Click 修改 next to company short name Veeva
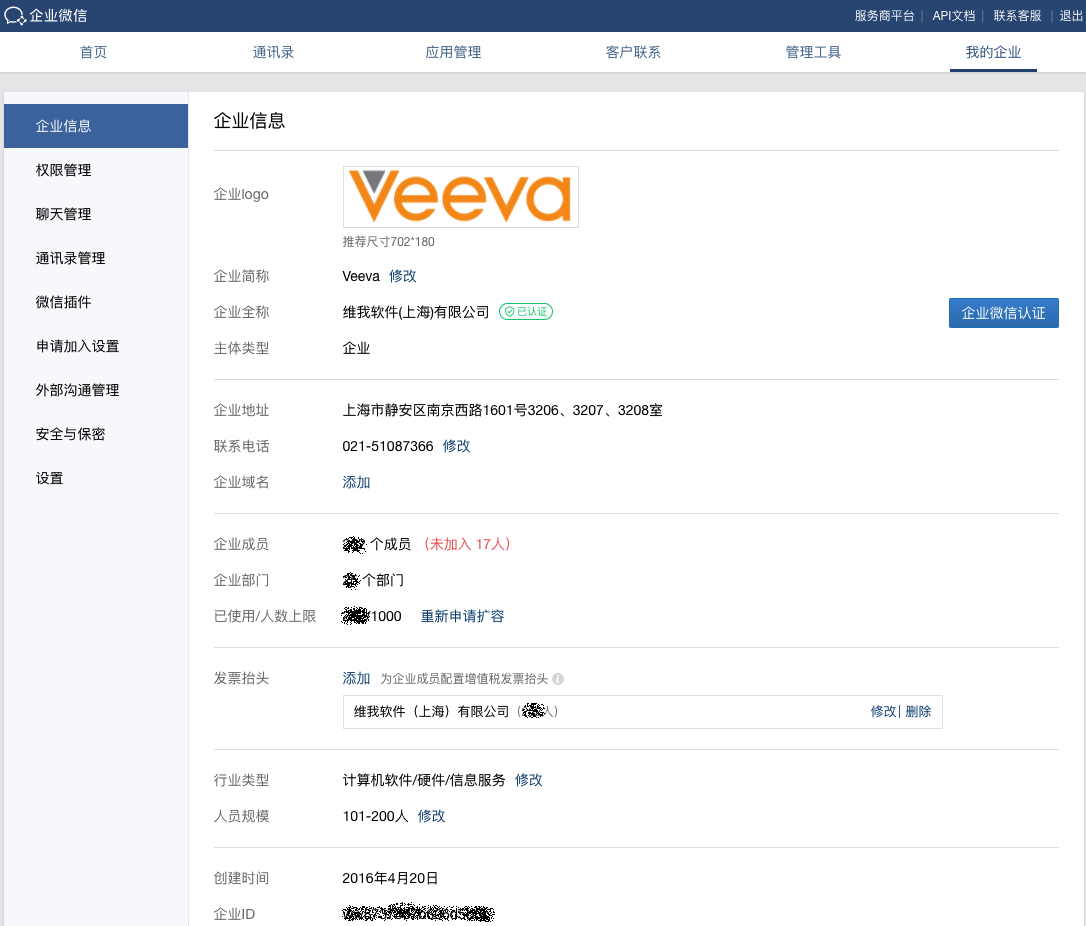Screen dimensions: 1086x926 pos(403,276)
